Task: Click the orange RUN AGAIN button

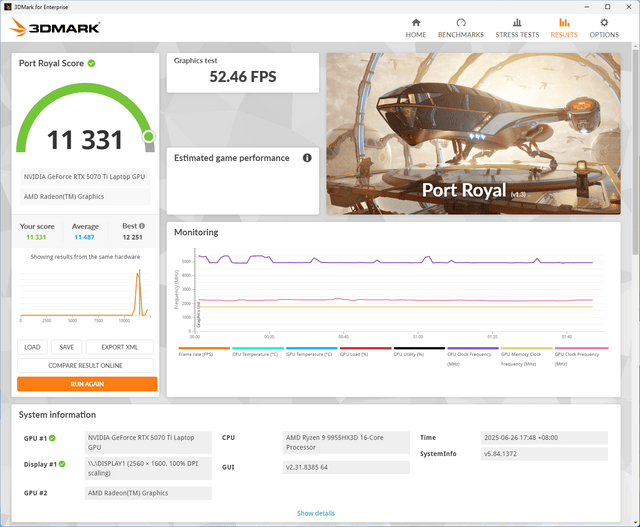Action: point(87,384)
